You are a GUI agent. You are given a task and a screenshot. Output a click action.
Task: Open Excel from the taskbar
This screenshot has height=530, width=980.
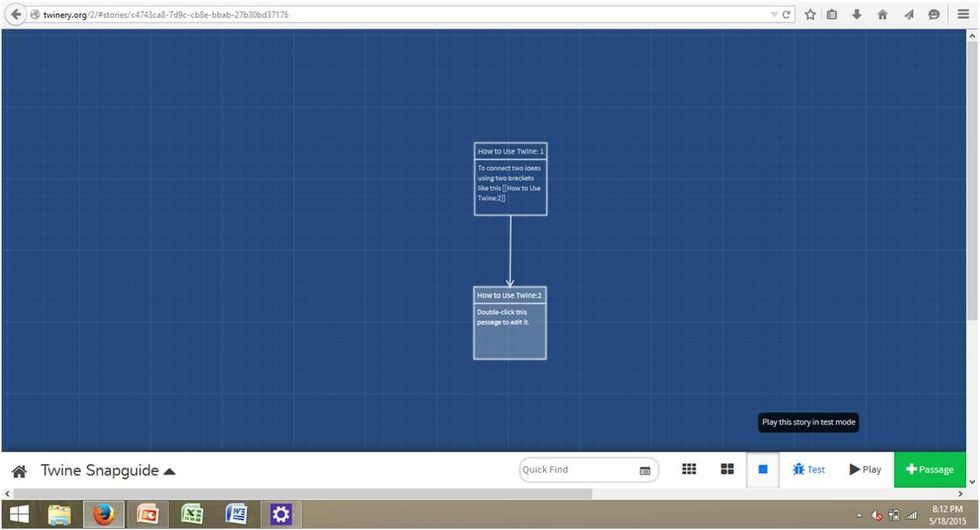tap(192, 514)
